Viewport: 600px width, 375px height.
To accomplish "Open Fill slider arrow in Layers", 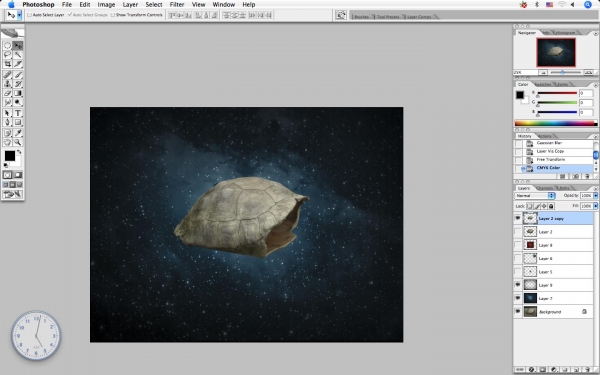I will [x=596, y=206].
